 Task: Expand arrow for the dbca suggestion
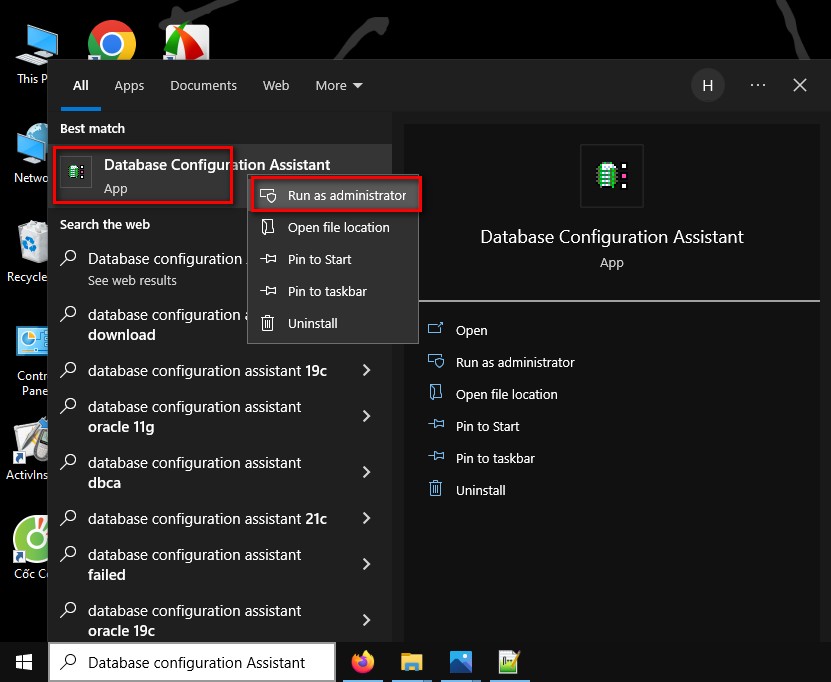[x=366, y=472]
